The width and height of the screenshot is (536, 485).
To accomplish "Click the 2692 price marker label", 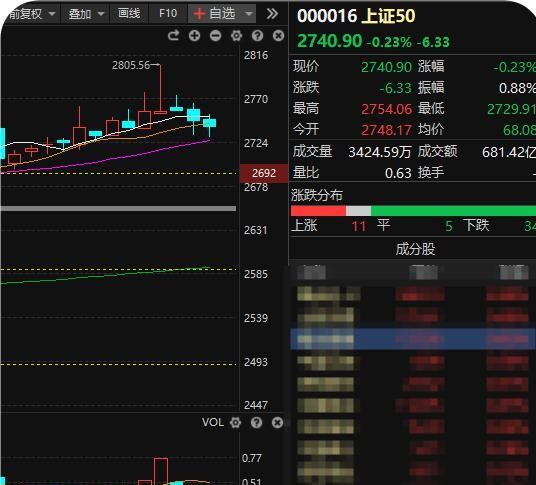I will tap(264, 173).
